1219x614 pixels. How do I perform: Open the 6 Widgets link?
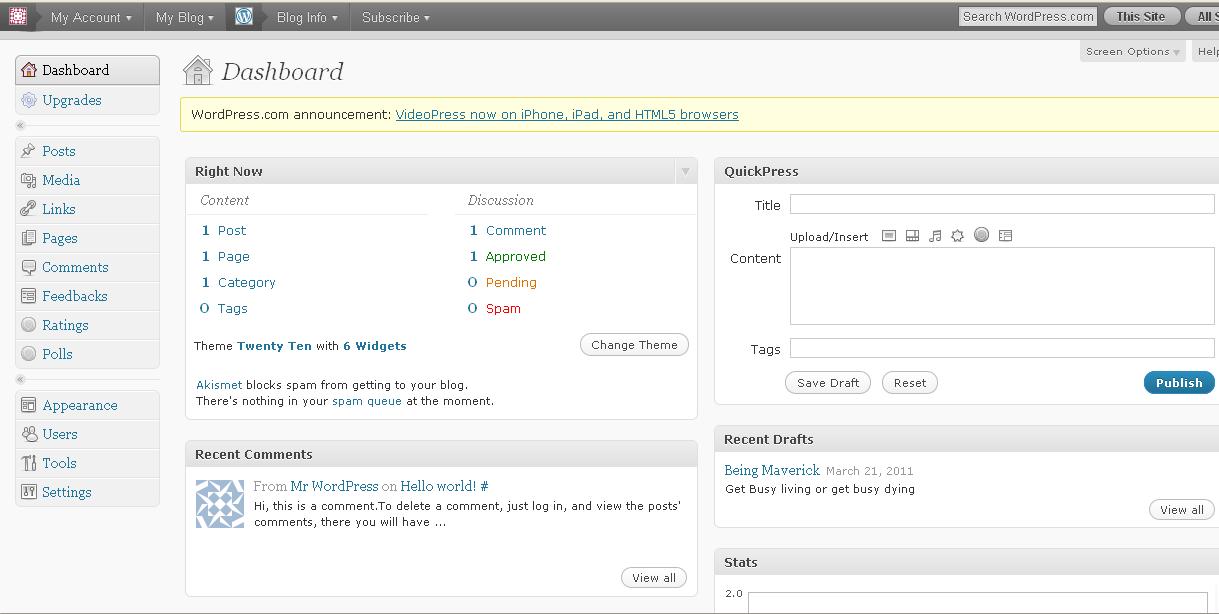tap(375, 346)
